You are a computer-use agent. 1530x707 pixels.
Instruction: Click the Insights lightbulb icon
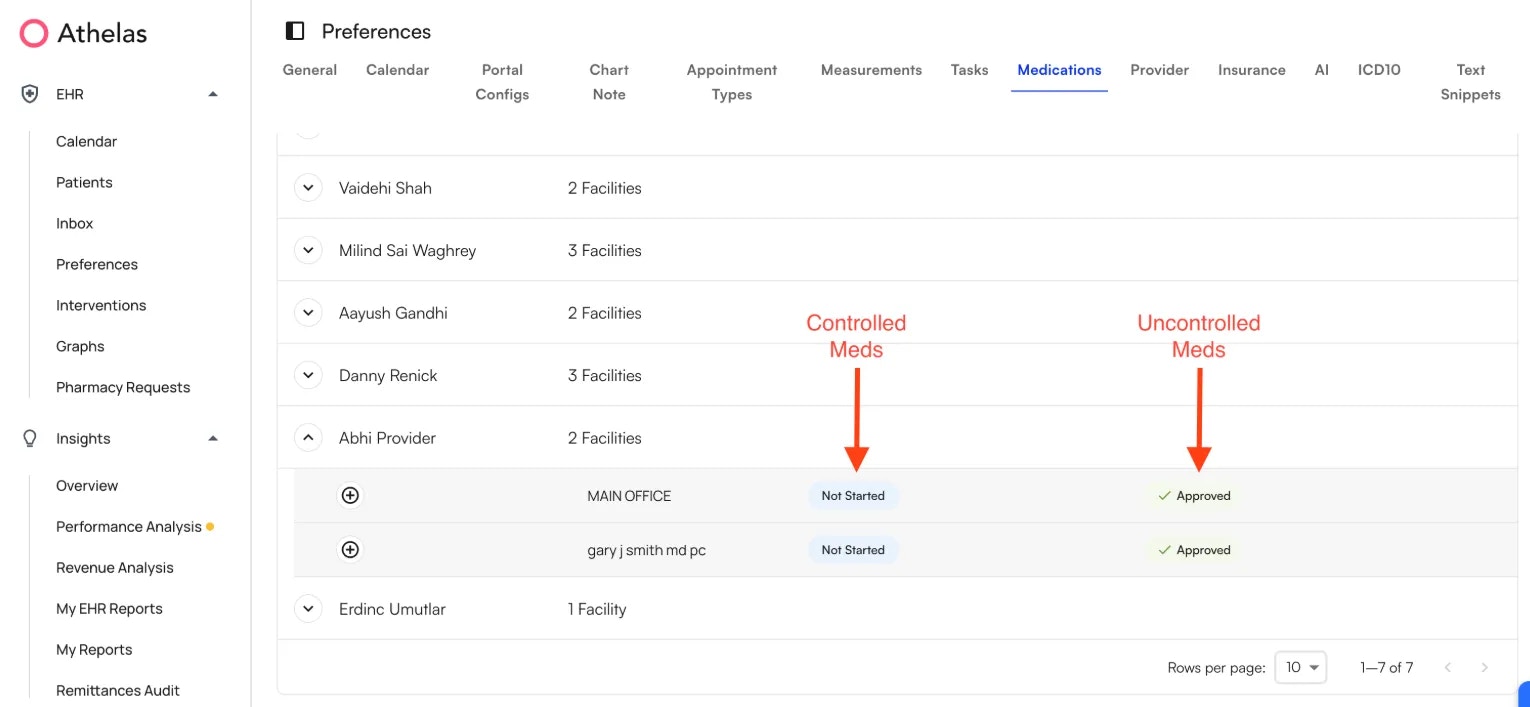coord(30,438)
